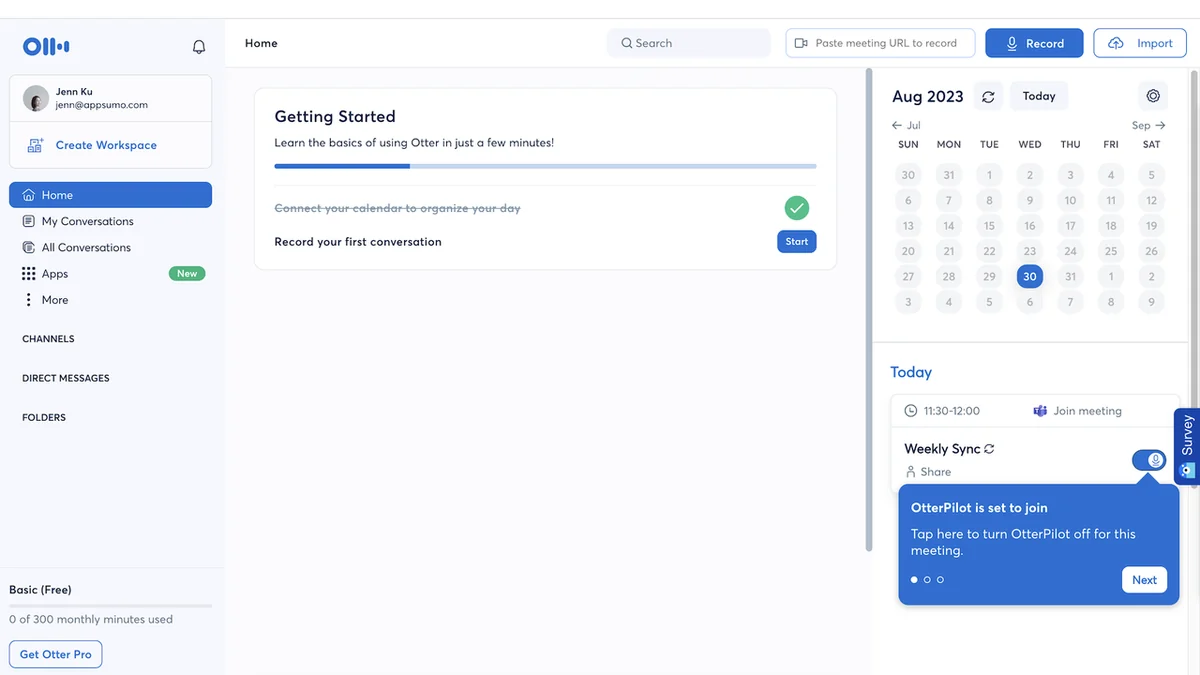This screenshot has height=675, width=1200.
Task: Open the Apps grid icon in sidebar
Action: pos(28,272)
